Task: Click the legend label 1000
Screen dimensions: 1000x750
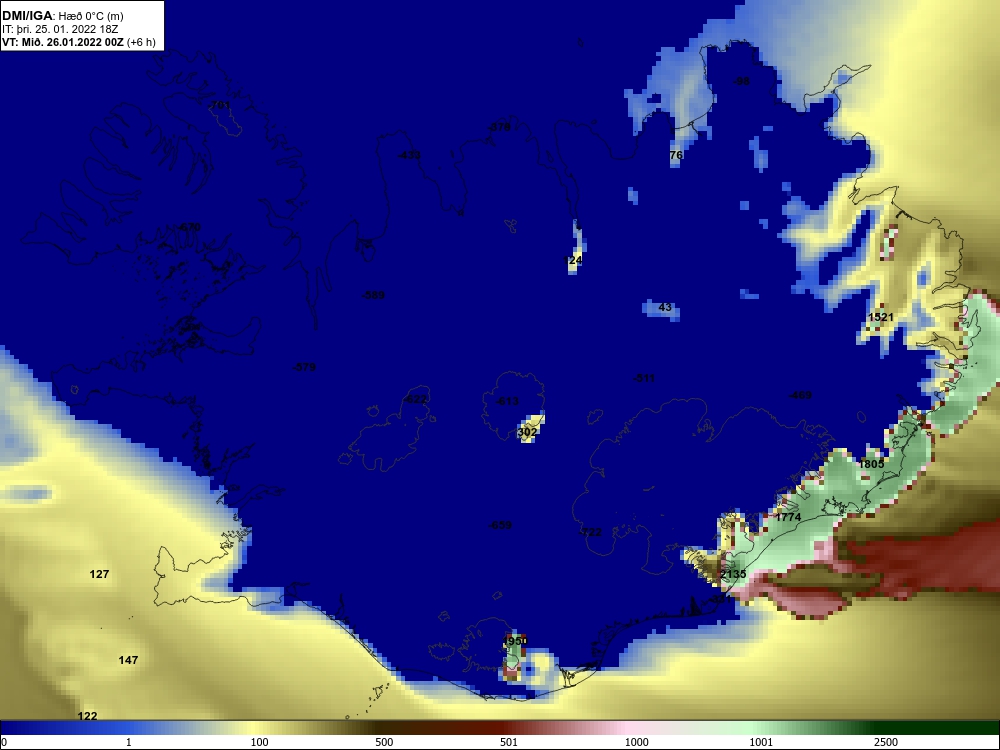Action: click(636, 742)
